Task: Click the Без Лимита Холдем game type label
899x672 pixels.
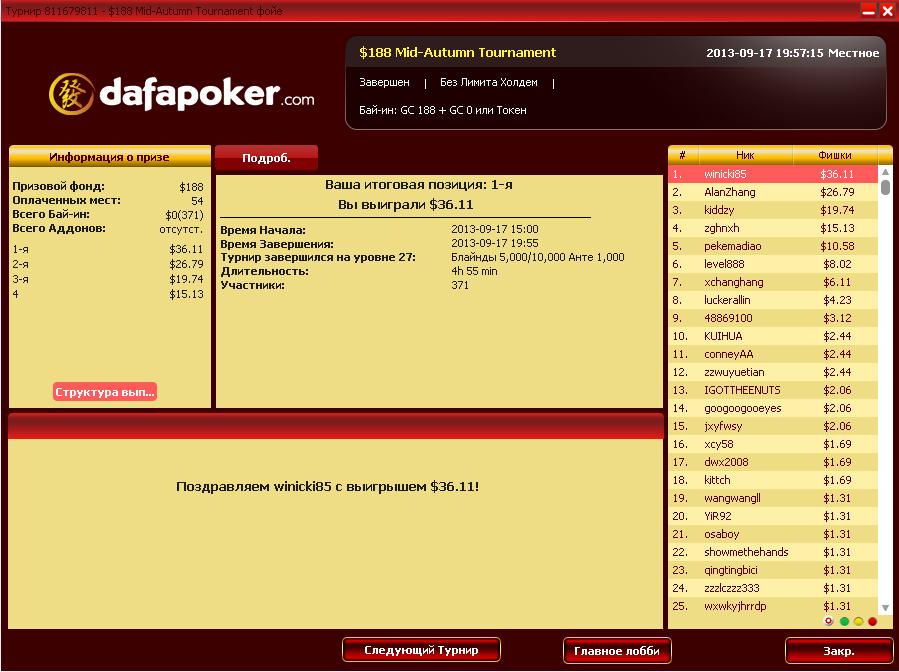Action: pyautogui.click(x=488, y=83)
